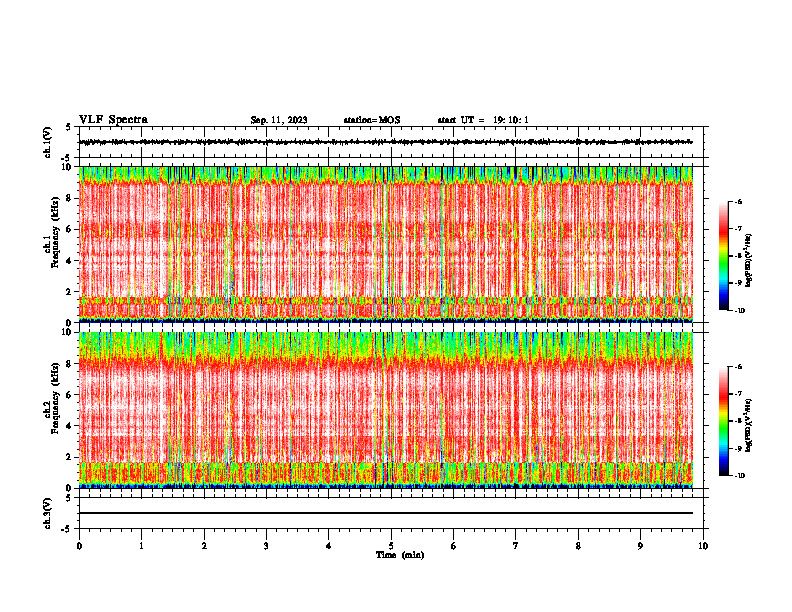Click the "-8" label on ch.2 colorbar
Screen dimensions: 792x612
click(738, 421)
